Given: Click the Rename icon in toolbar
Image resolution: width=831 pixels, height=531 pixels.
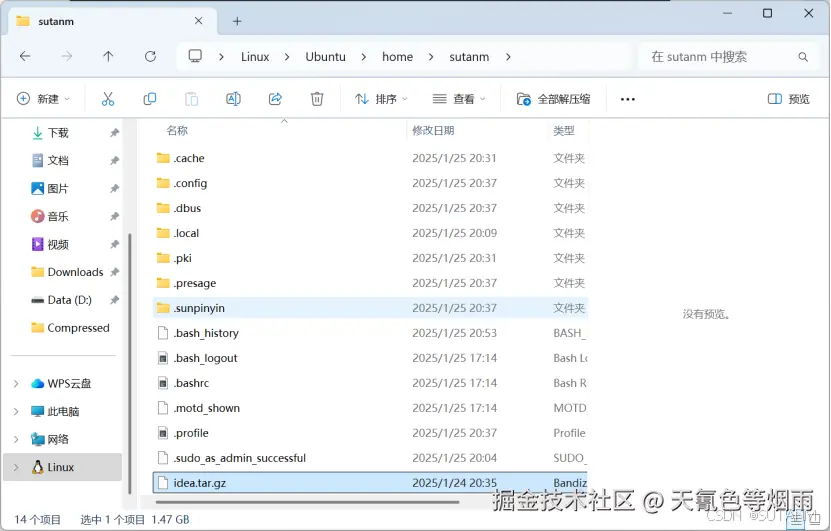Looking at the screenshot, I should click(x=233, y=99).
